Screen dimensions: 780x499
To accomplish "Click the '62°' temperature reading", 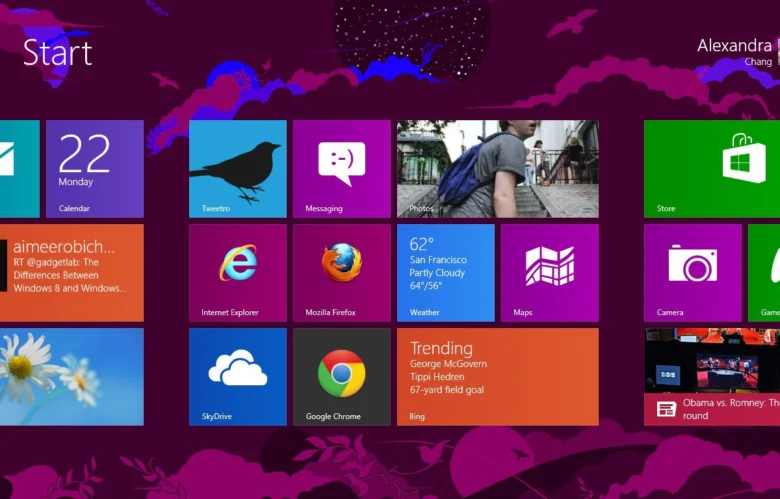I will tap(422, 244).
